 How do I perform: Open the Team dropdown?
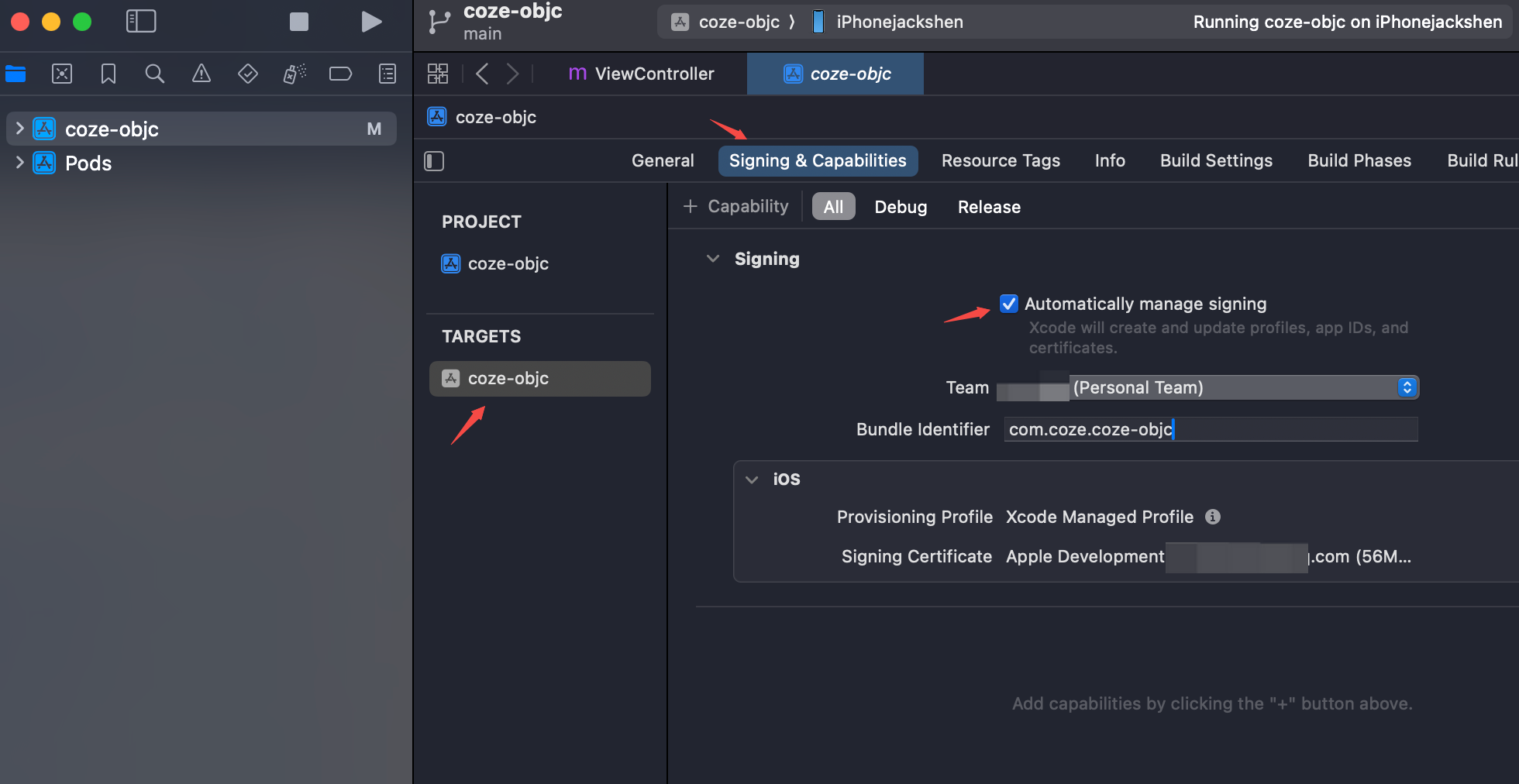[x=1207, y=387]
